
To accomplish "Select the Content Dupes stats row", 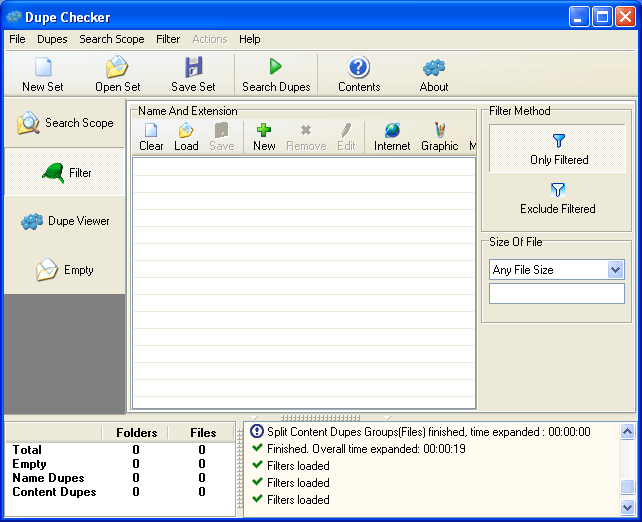I will coord(120,491).
